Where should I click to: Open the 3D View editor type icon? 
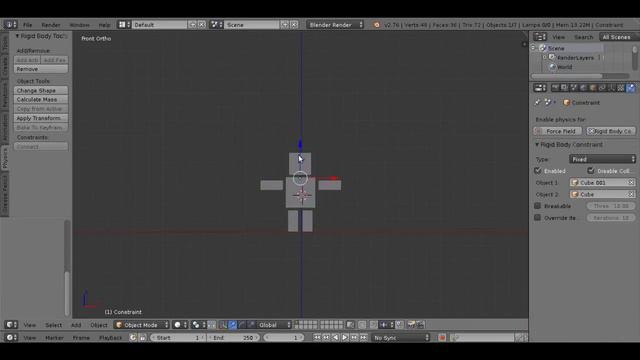click(11, 325)
